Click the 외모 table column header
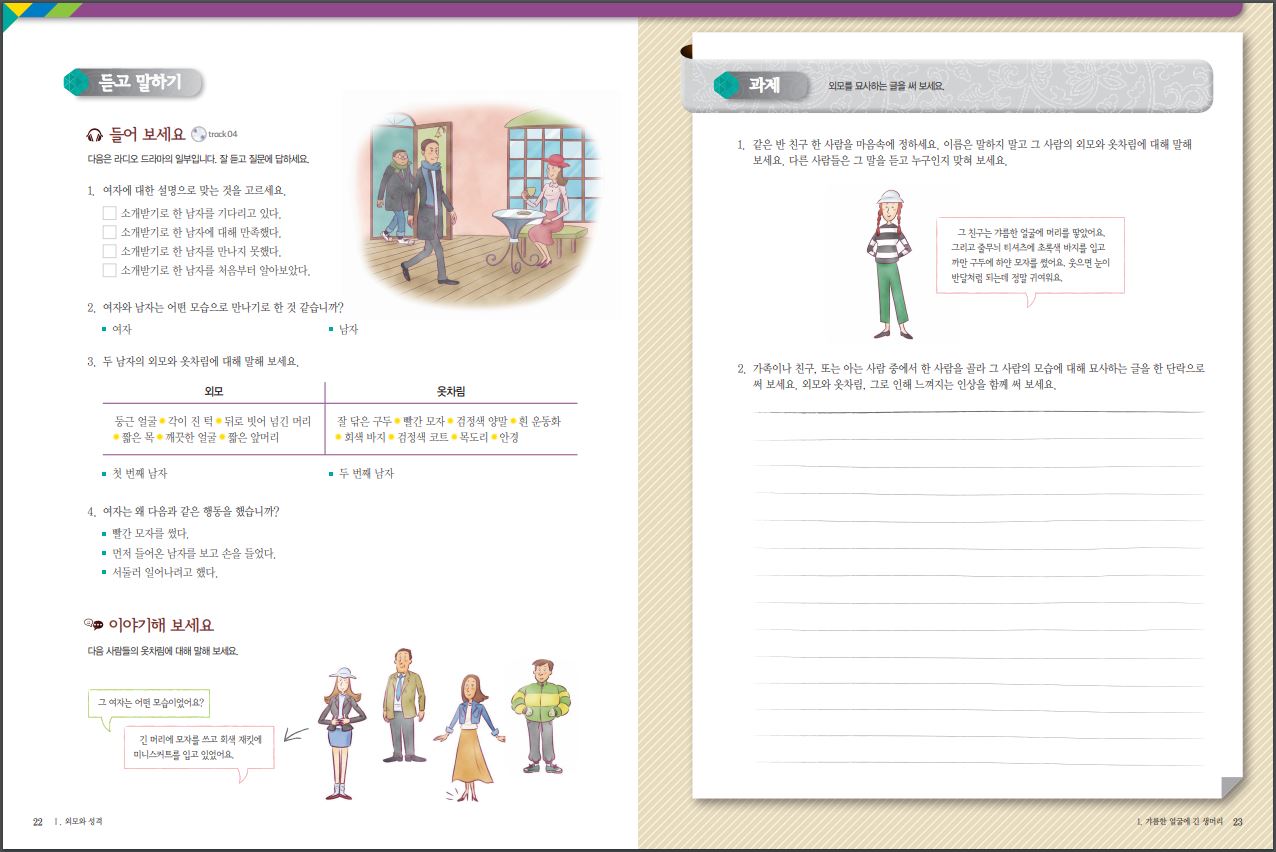Image resolution: width=1276 pixels, height=852 pixels. click(x=213, y=391)
